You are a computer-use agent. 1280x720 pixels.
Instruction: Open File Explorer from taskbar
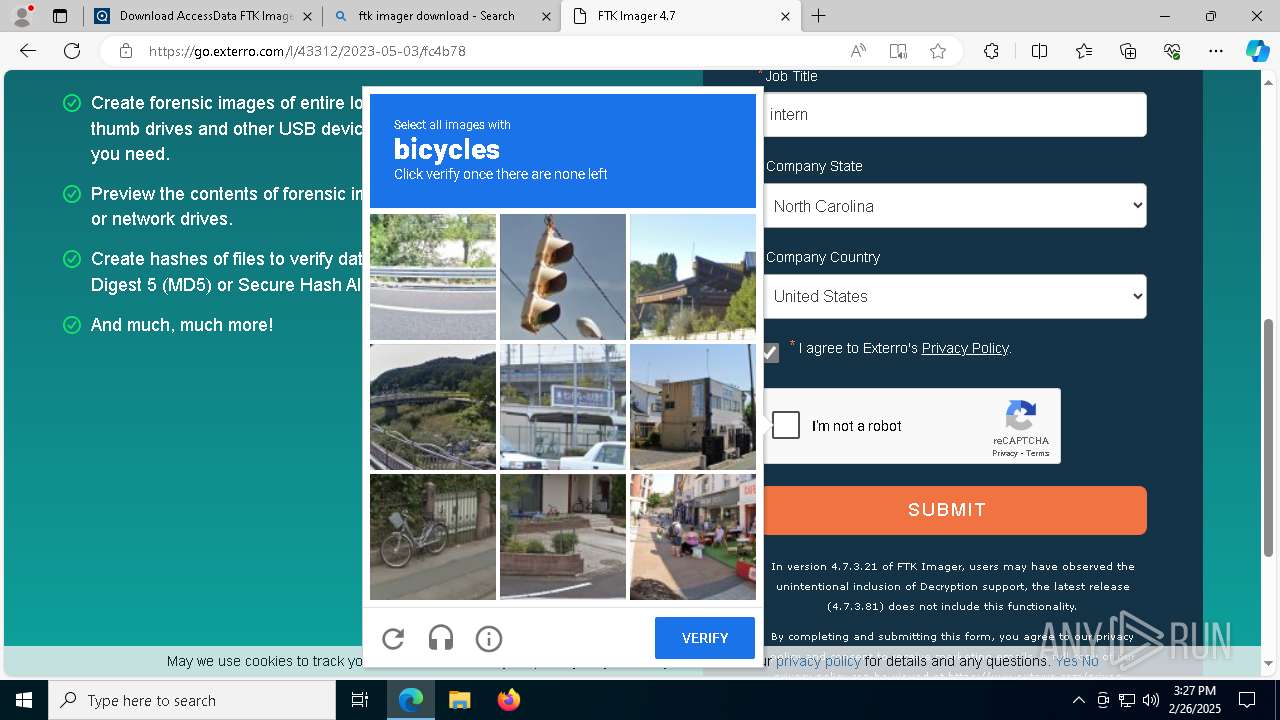point(459,700)
